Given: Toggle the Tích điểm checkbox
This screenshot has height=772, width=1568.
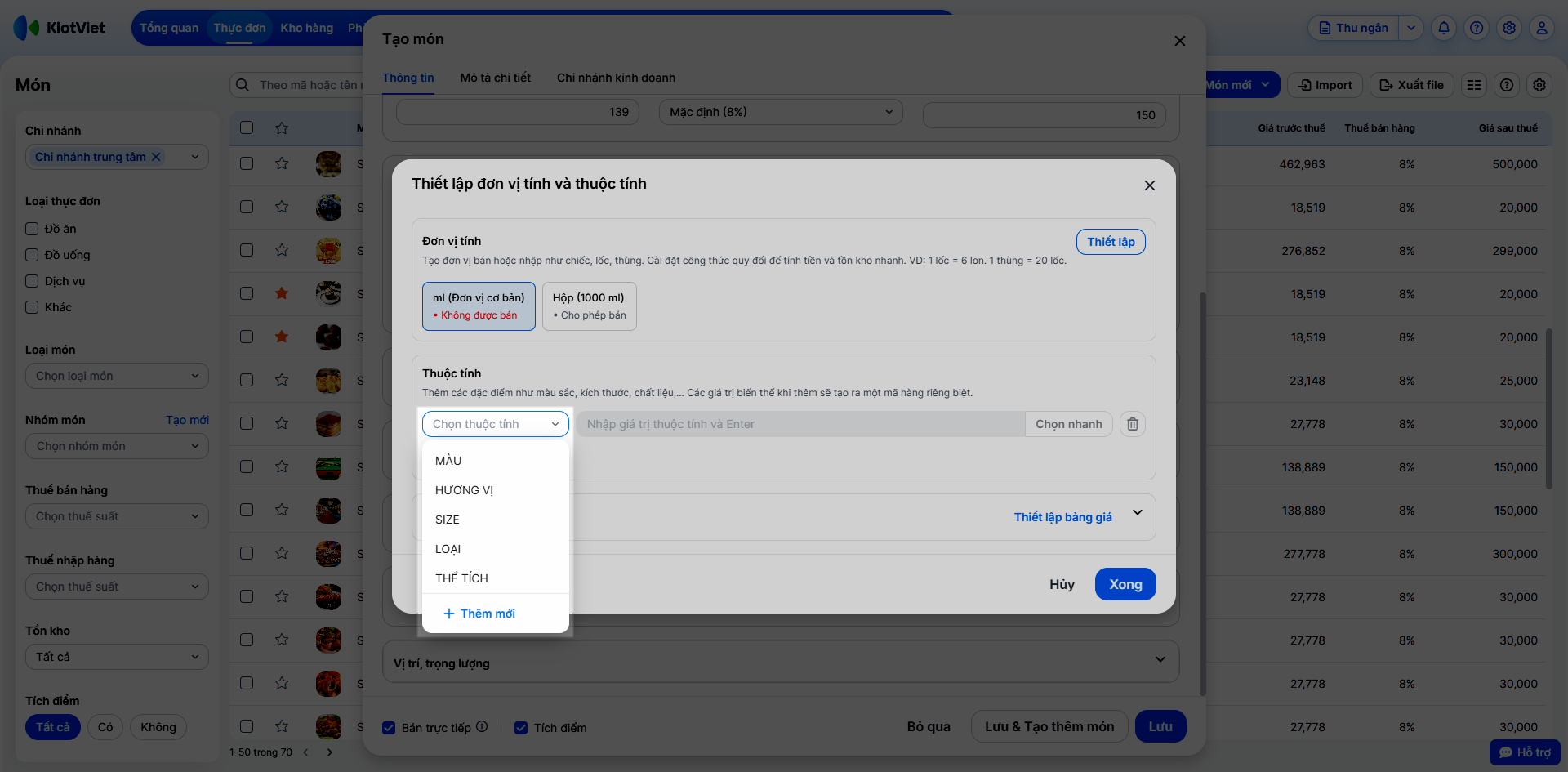Looking at the screenshot, I should click(x=521, y=728).
